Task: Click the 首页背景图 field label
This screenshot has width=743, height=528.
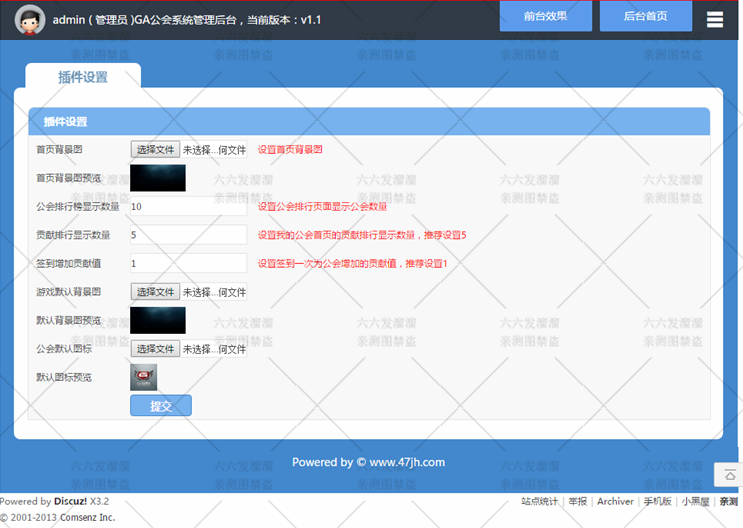Action: point(59,150)
